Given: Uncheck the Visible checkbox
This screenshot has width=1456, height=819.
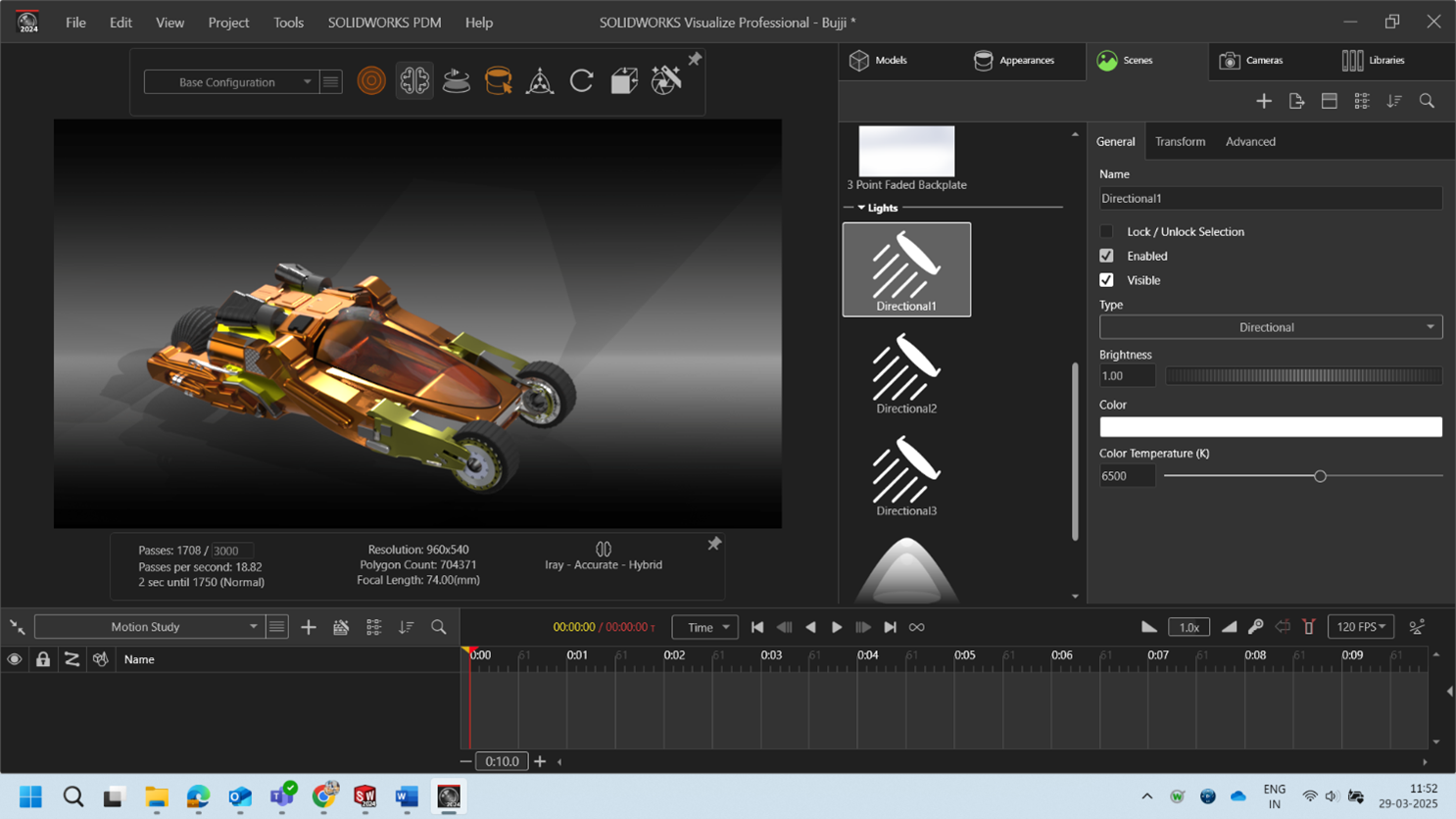Looking at the screenshot, I should click(x=1106, y=280).
